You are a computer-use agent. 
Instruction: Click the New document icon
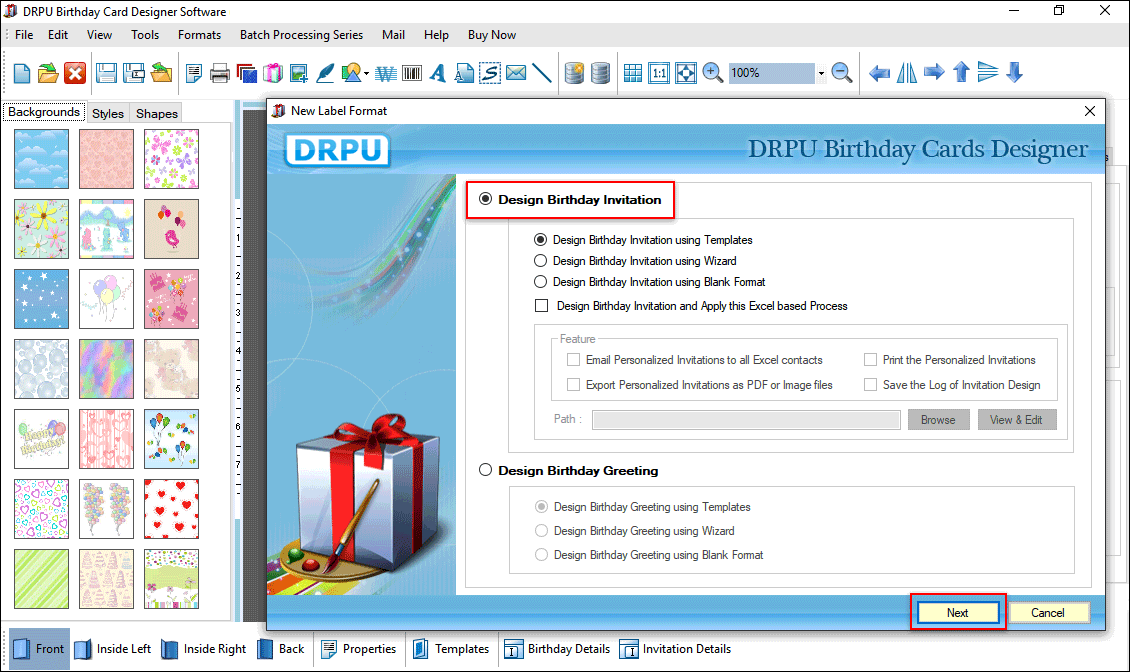(22, 73)
